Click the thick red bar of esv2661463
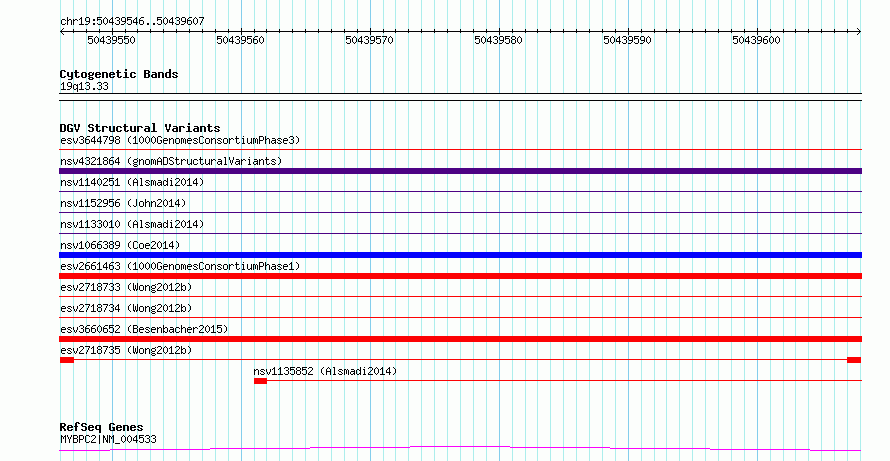Image resolution: width=890 pixels, height=461 pixels. [x=460, y=276]
